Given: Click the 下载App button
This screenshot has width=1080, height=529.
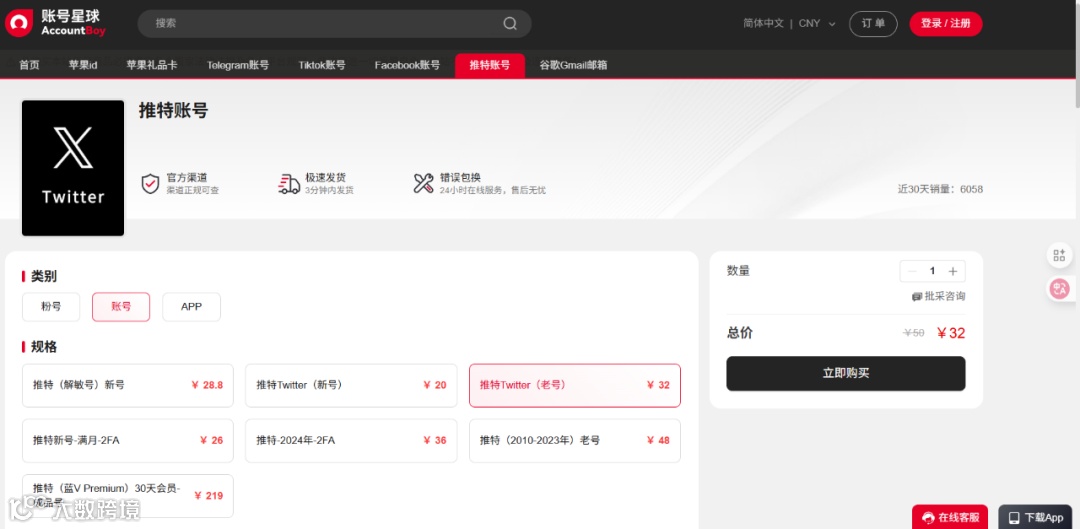Looking at the screenshot, I should tap(1035, 517).
